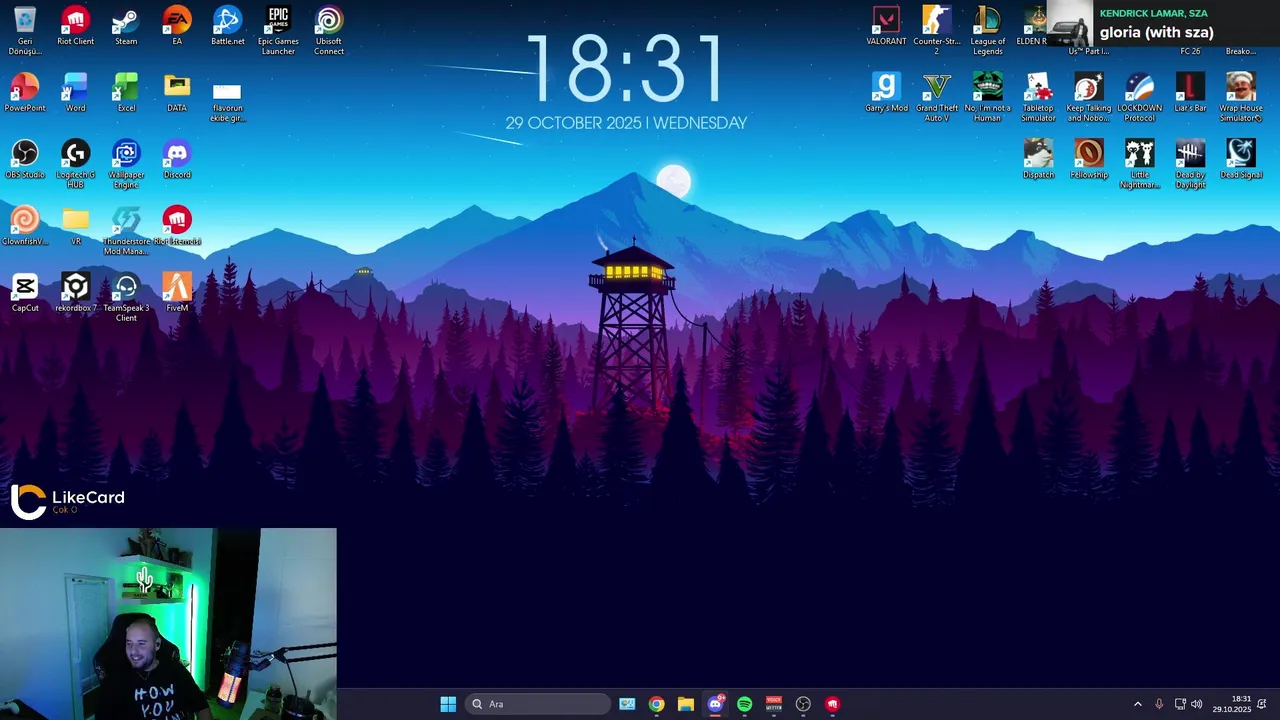Open the Voicemeeter taskbar icon
Viewport: 1280px width, 720px height.
pos(774,704)
